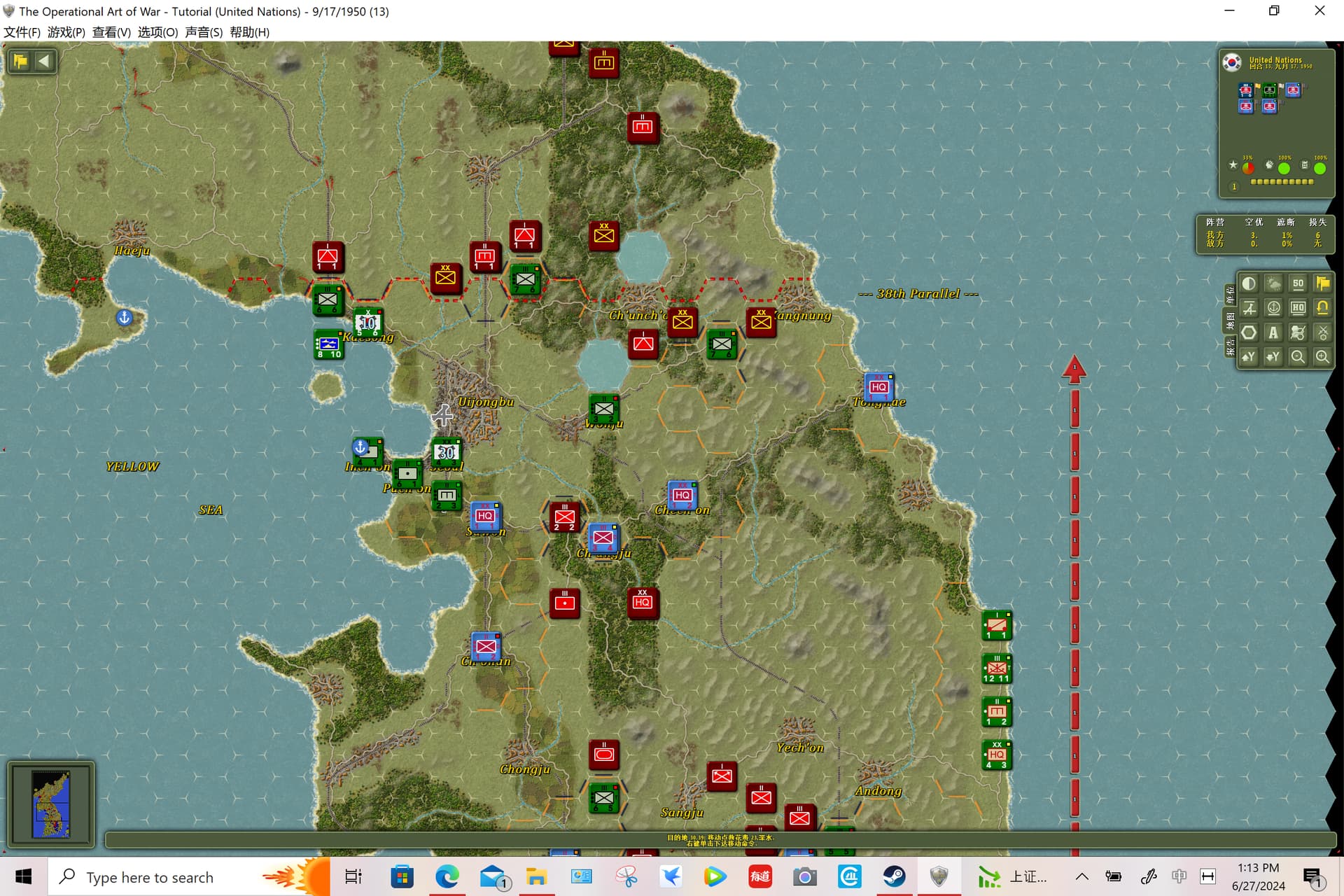
Task: Click the yellow flags icon in panel
Action: coord(1322,283)
